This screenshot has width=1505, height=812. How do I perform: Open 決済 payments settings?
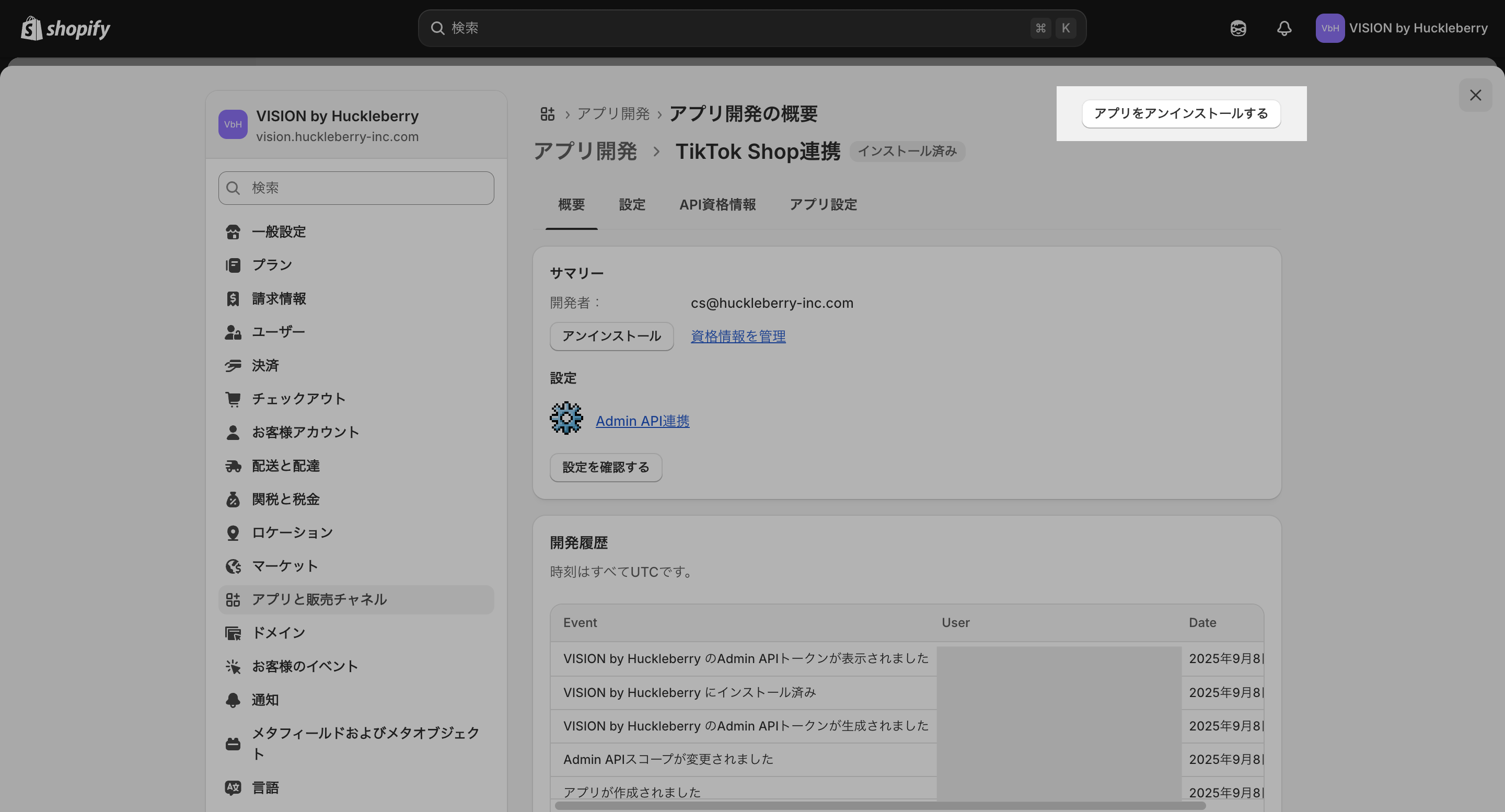coord(264,366)
